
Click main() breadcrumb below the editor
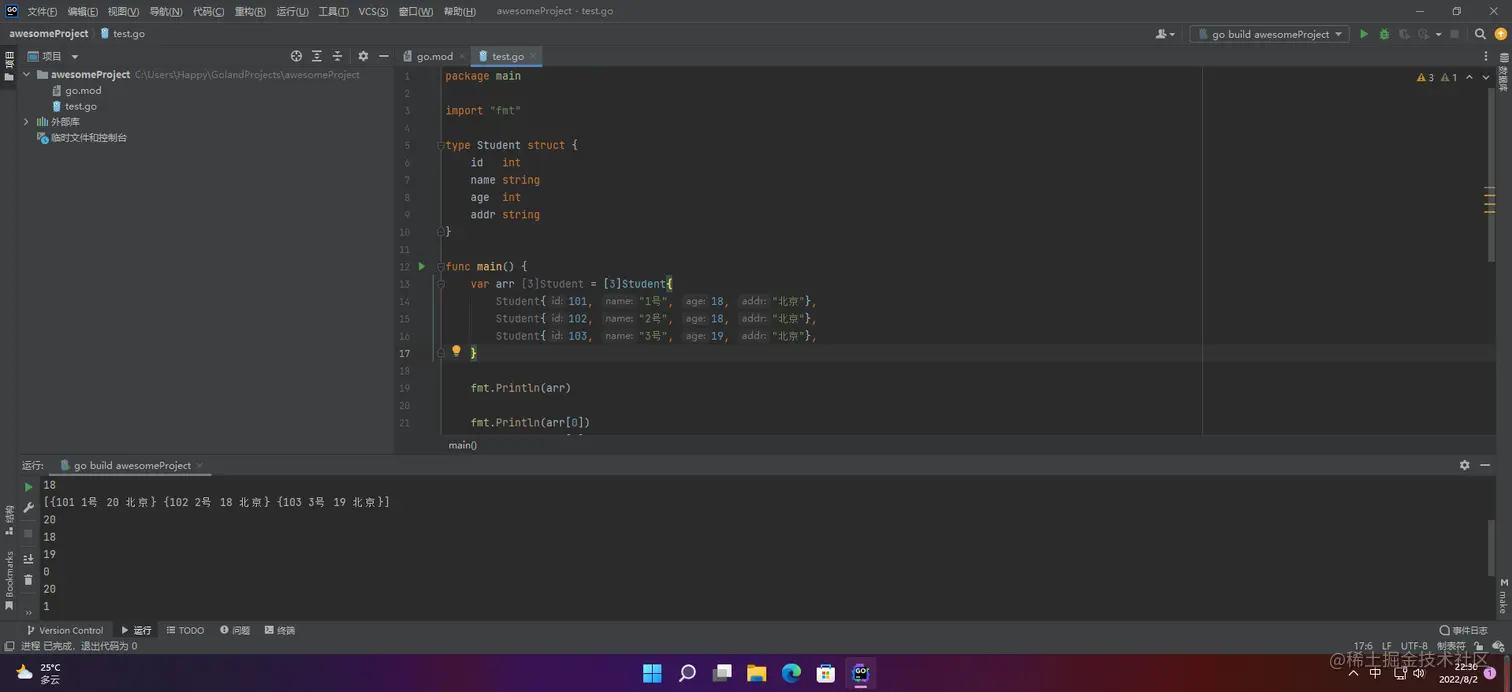pyautogui.click(x=462, y=445)
